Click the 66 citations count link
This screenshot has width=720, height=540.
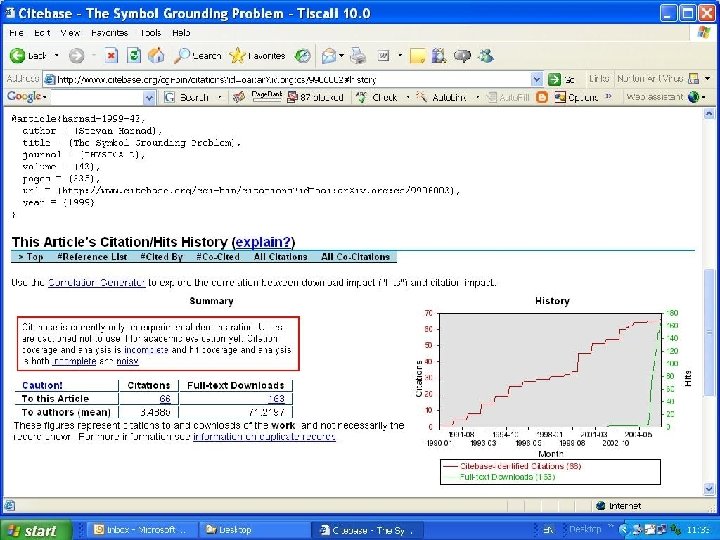point(165,399)
